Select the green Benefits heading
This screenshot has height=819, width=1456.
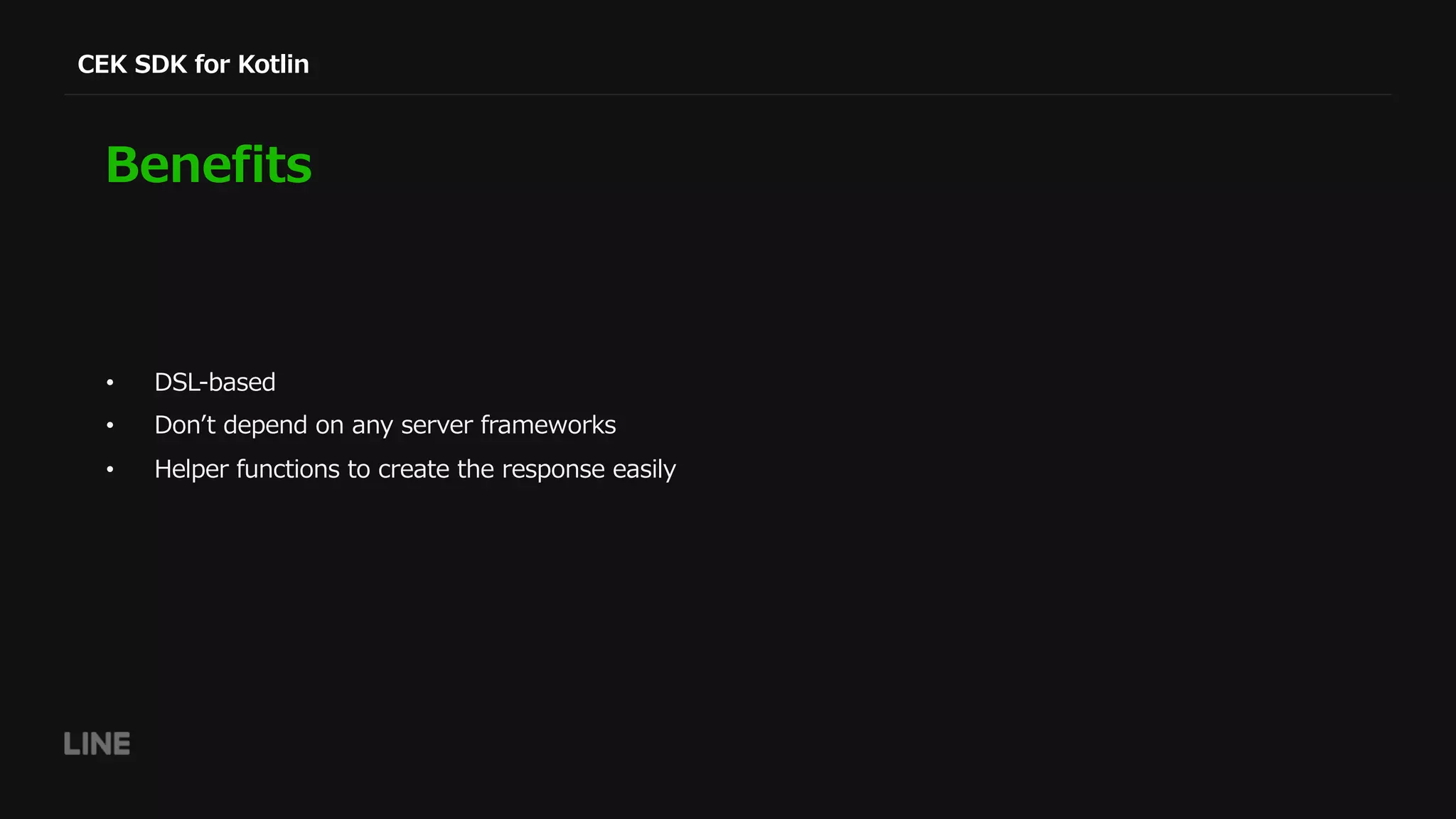(208, 164)
